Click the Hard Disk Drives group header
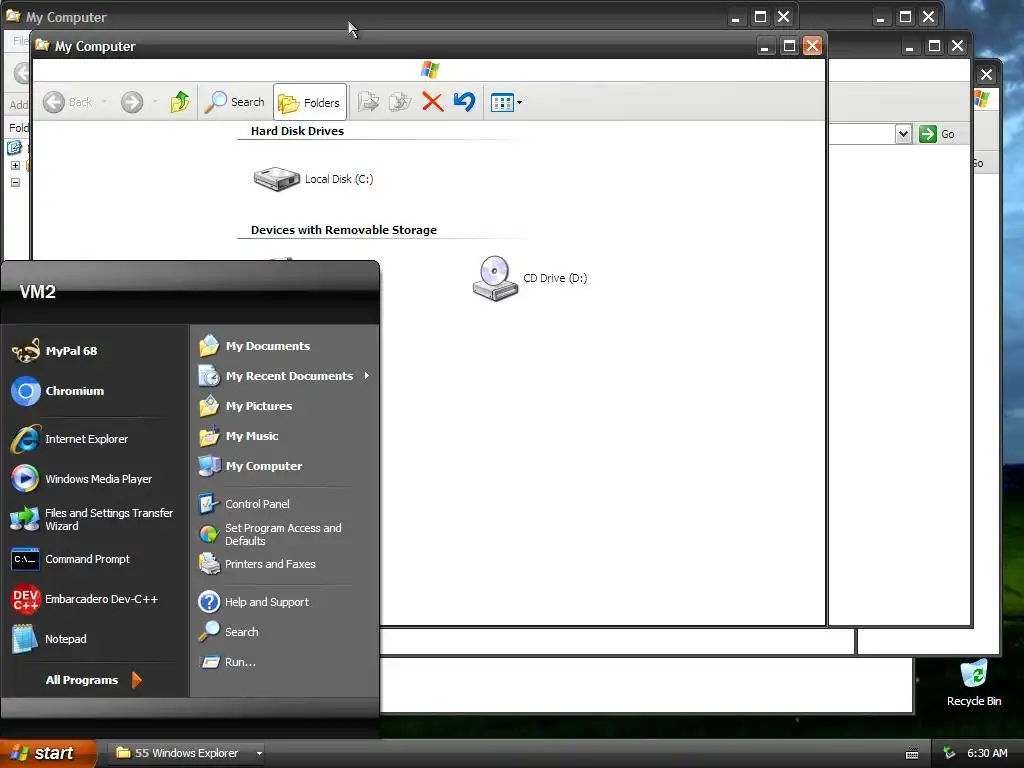Viewport: 1024px width, 768px height. (x=297, y=131)
